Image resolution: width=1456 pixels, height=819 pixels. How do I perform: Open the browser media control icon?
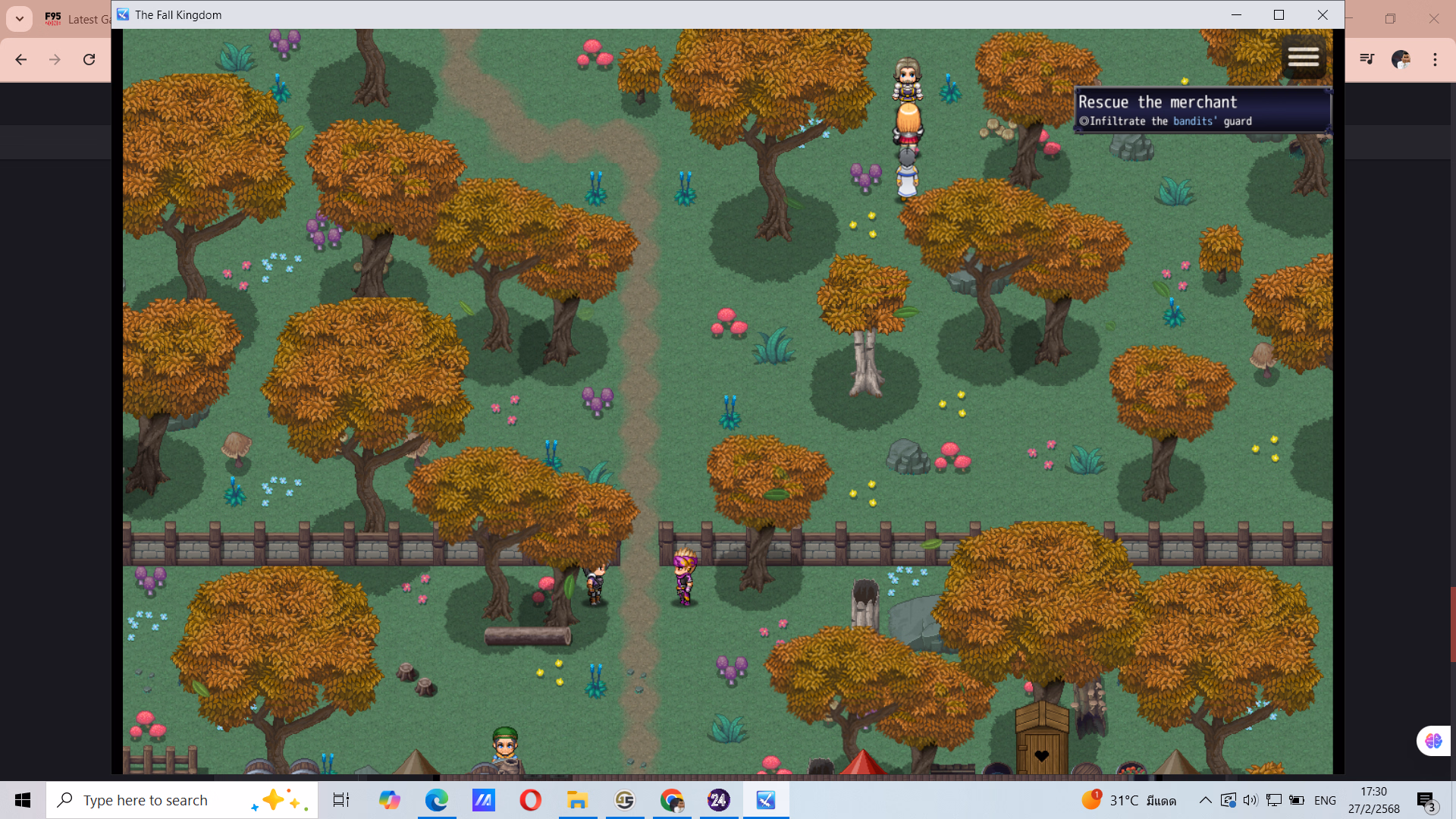pos(1367,59)
